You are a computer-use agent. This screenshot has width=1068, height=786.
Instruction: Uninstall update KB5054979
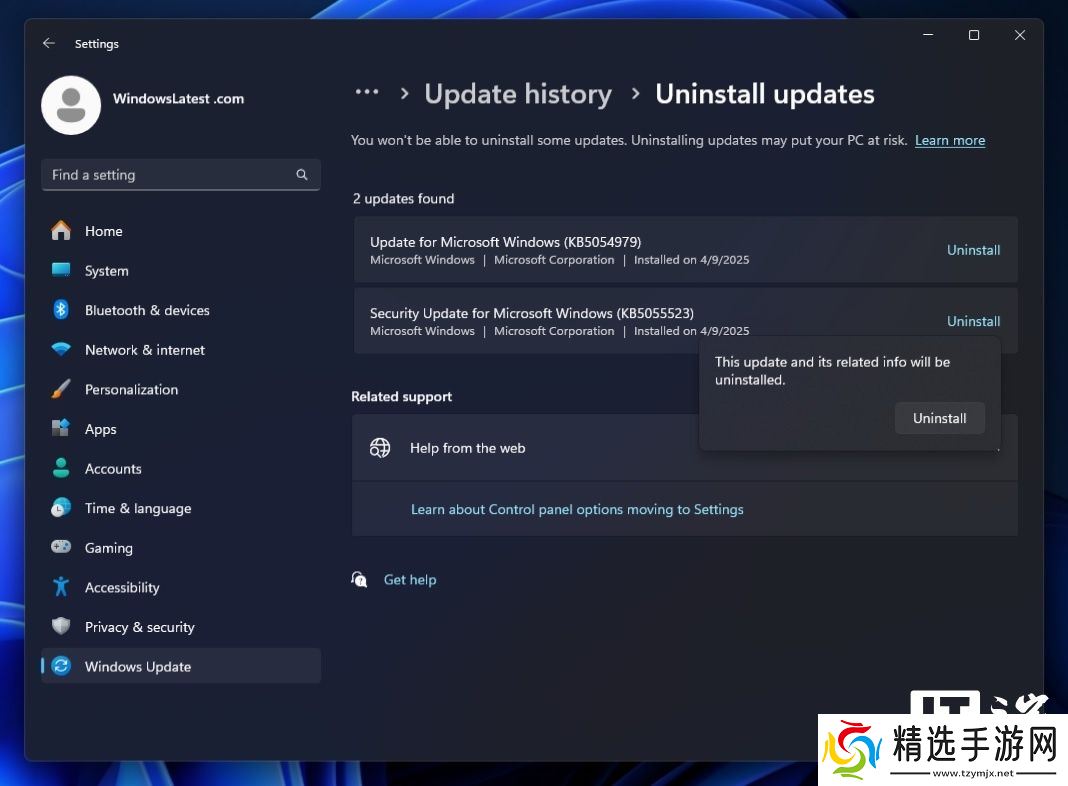(x=973, y=250)
